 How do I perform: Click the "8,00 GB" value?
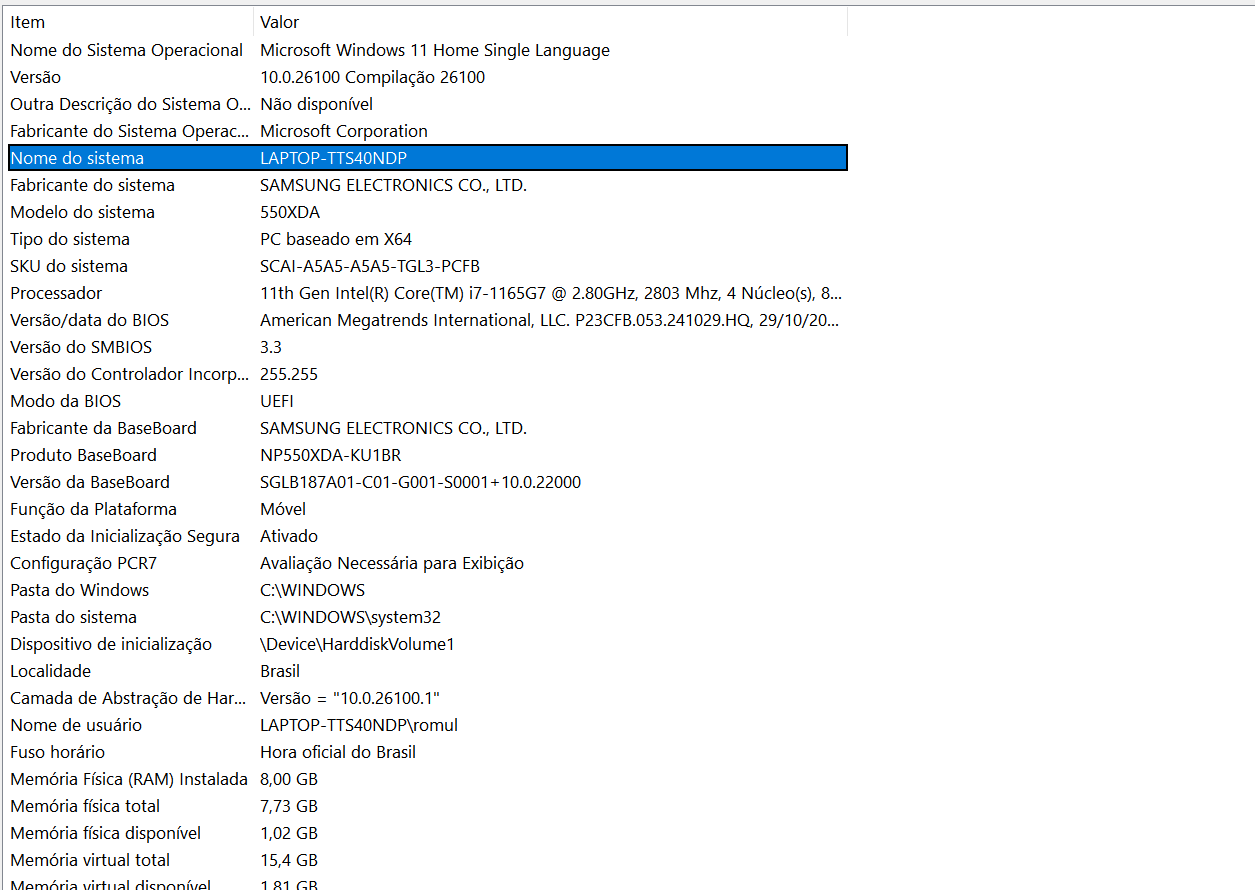pyautogui.click(x=289, y=779)
